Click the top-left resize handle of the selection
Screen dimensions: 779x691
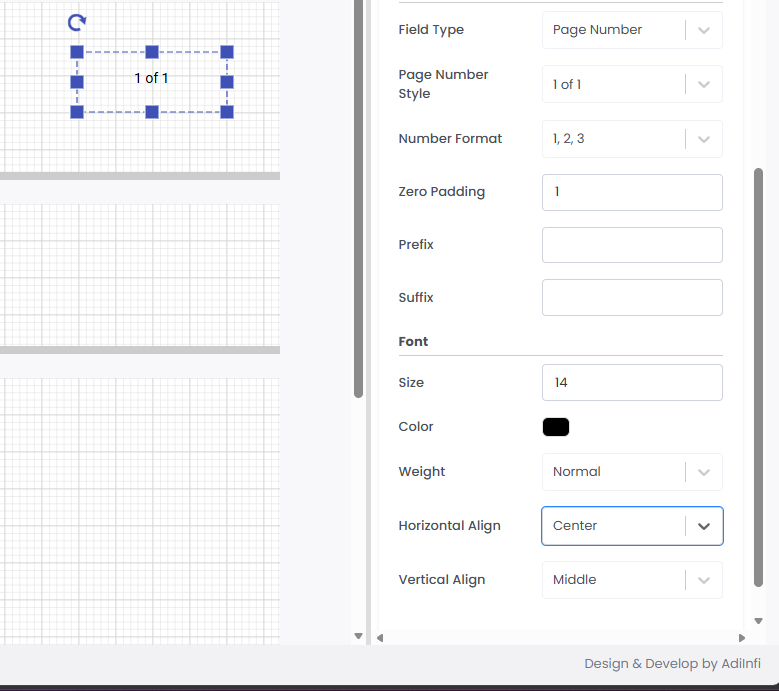tap(77, 52)
